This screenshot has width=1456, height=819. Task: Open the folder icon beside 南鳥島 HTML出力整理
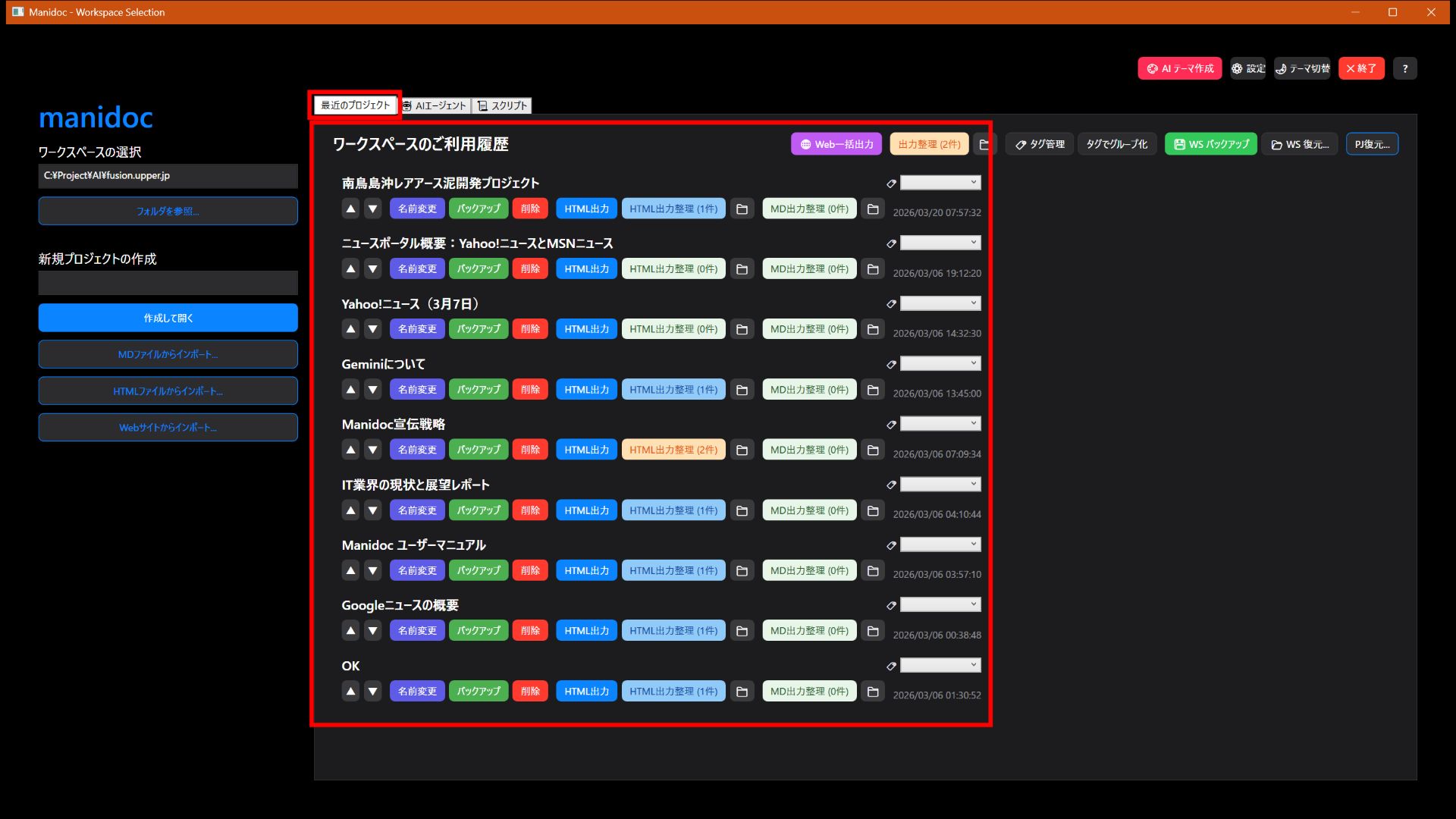click(742, 209)
